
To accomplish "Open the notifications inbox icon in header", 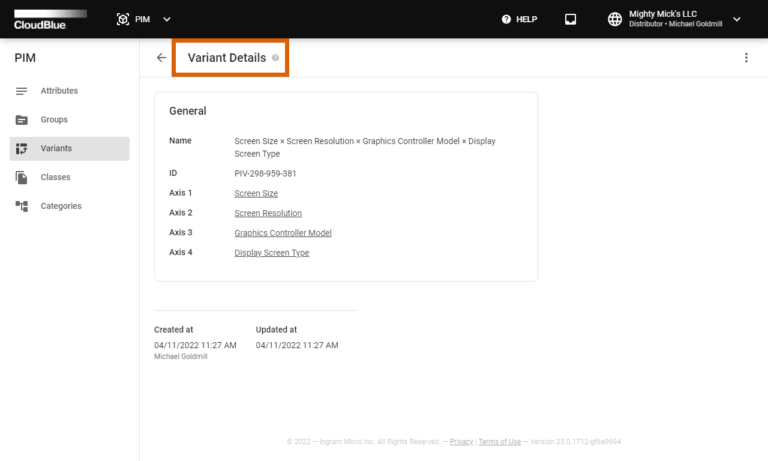I will 570,19.
